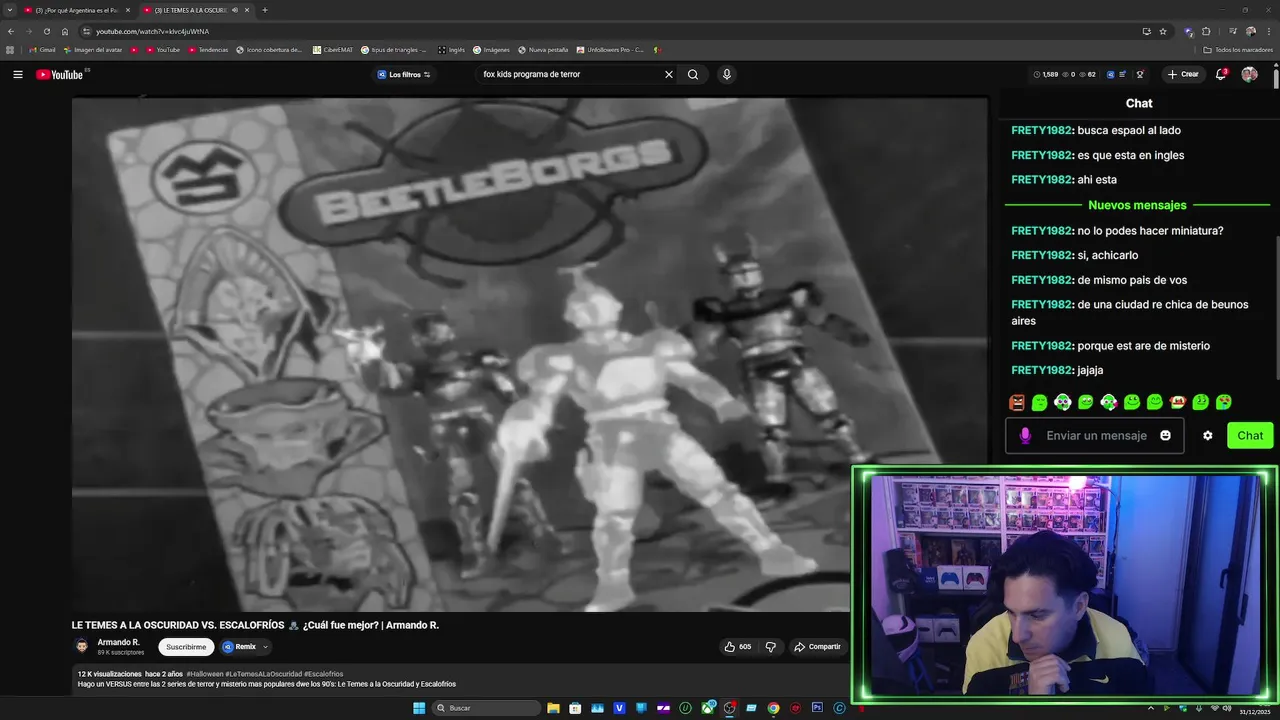This screenshot has height=720, width=1280.
Task: Bookmark this page with the star
Action: [x=1163, y=31]
